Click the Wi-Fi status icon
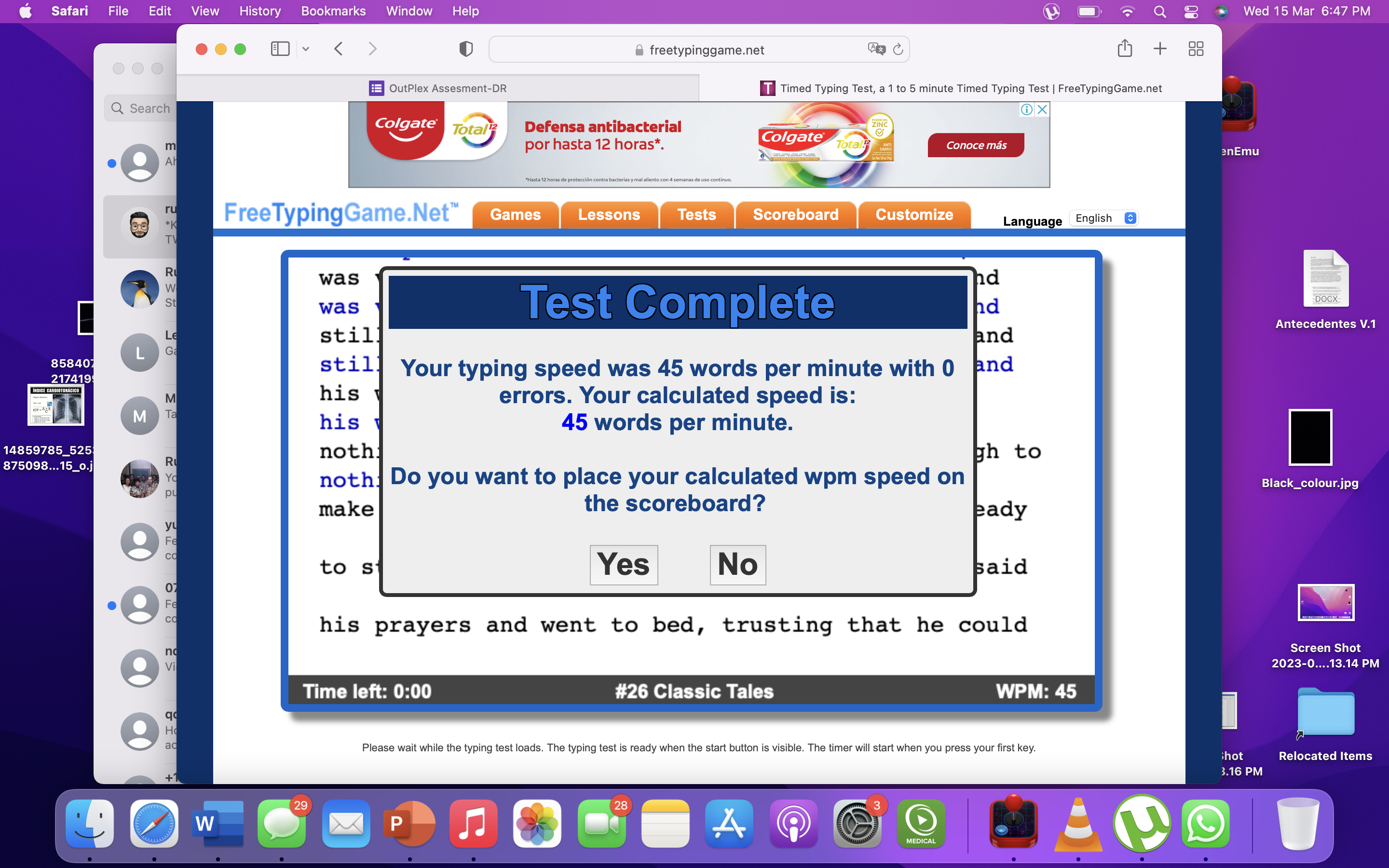Image resolution: width=1389 pixels, height=868 pixels. tap(1127, 12)
